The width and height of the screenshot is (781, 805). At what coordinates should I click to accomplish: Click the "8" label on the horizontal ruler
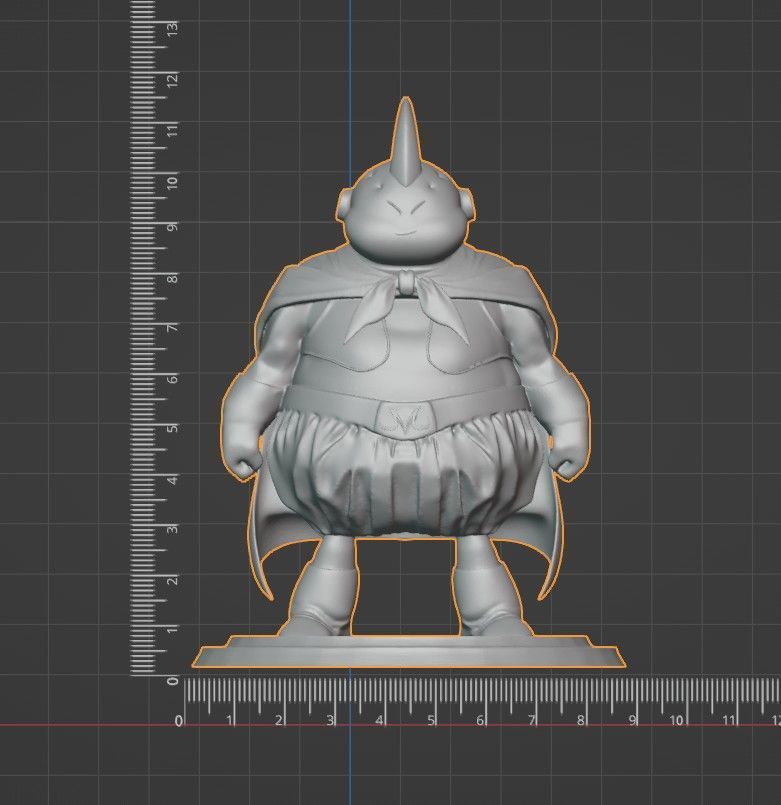tap(580, 720)
